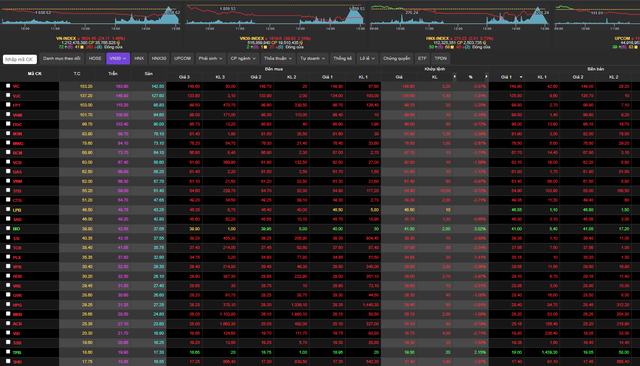Screen dimensions: 640x366
Task: Click the Thống kê button
Action: pyautogui.click(x=342, y=58)
